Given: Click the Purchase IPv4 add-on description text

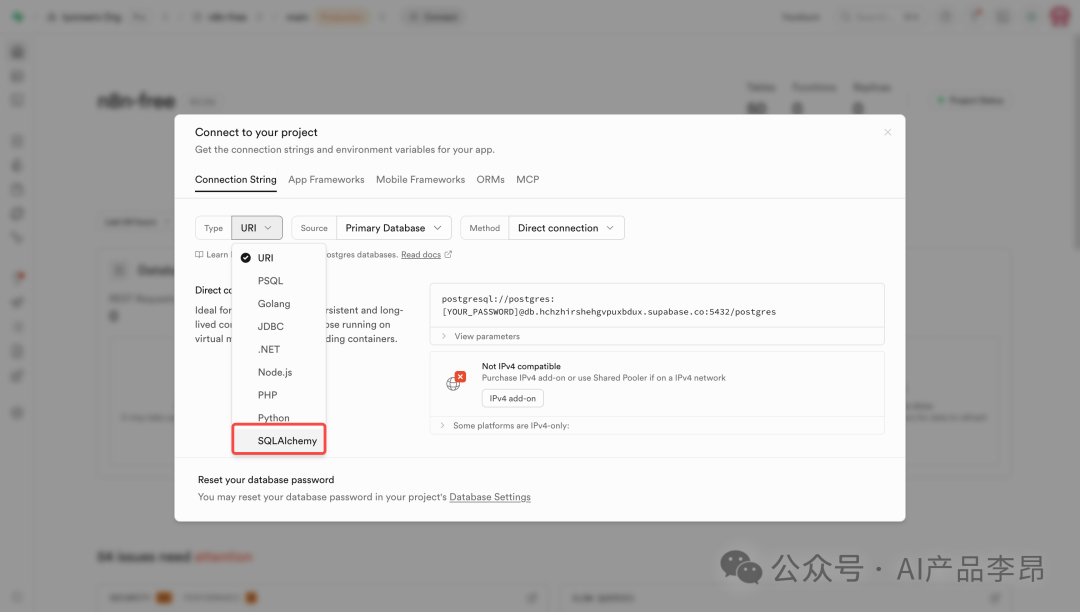Looking at the screenshot, I should pos(603,378).
